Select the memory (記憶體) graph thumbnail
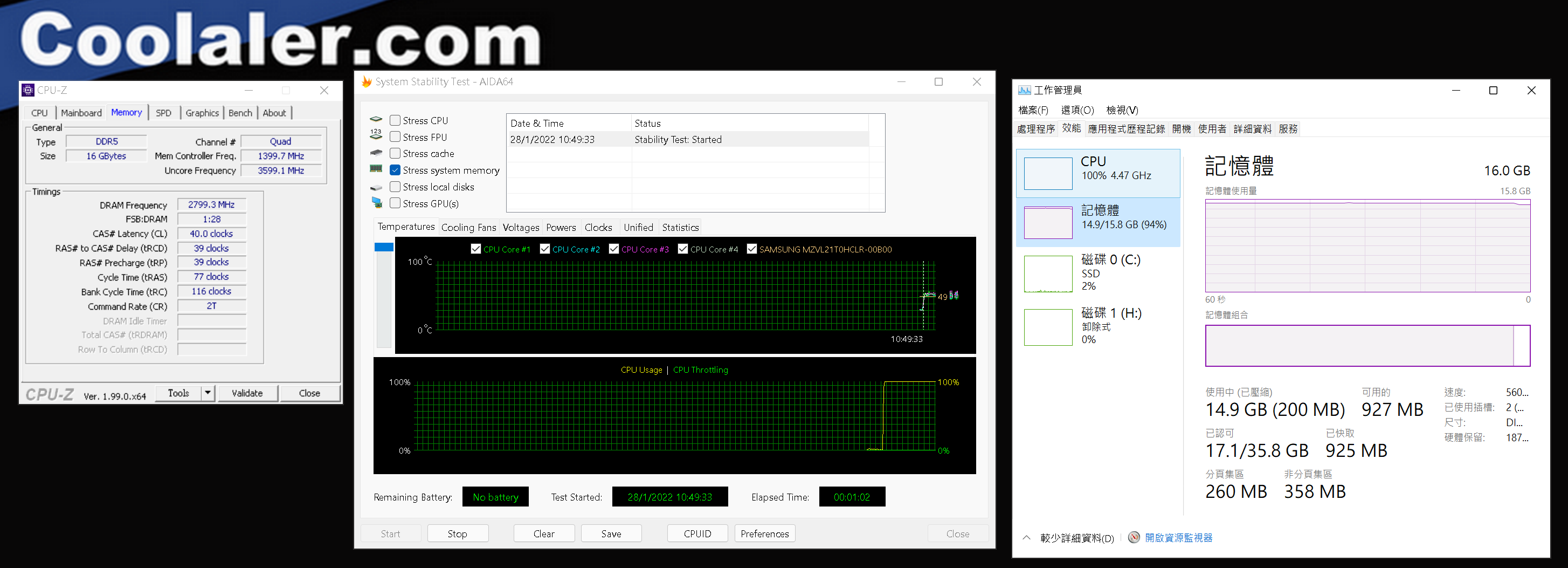 [x=1048, y=222]
